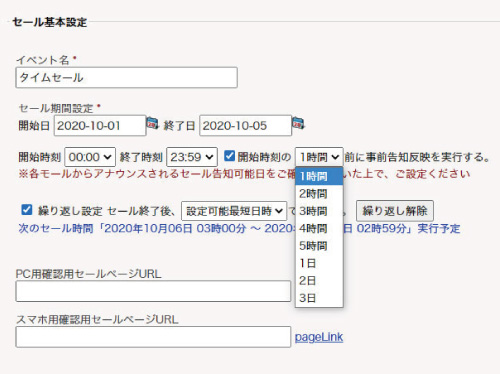
Task: Pick the 4時間 option
Action: [319, 228]
